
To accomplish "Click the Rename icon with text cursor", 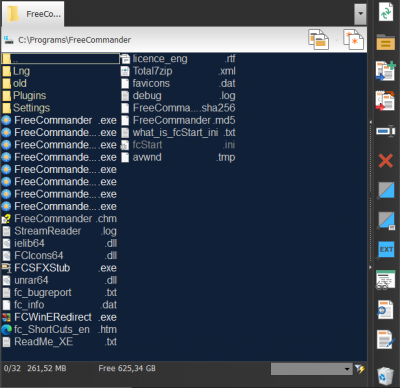I will (386, 131).
